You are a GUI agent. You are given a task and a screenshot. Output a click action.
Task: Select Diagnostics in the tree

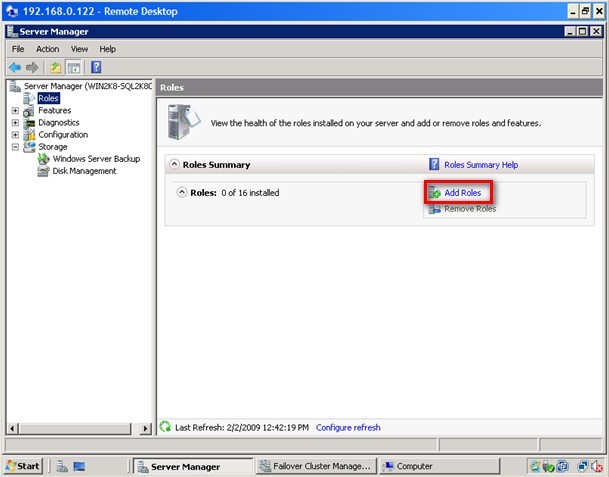coord(59,123)
